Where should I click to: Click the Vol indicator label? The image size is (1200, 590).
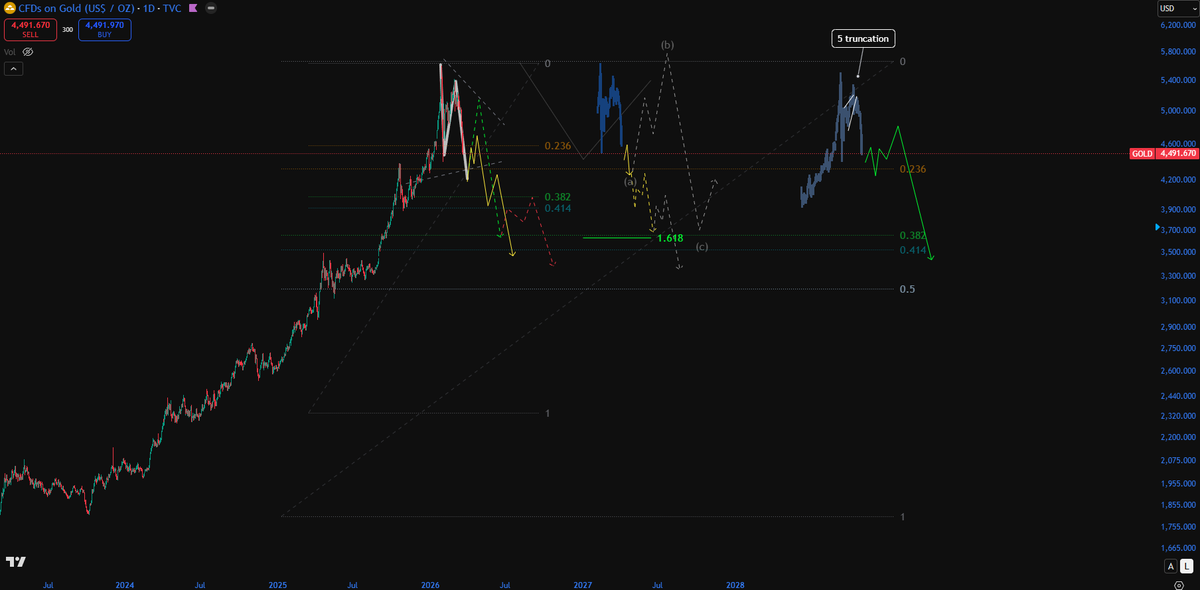(x=10, y=51)
